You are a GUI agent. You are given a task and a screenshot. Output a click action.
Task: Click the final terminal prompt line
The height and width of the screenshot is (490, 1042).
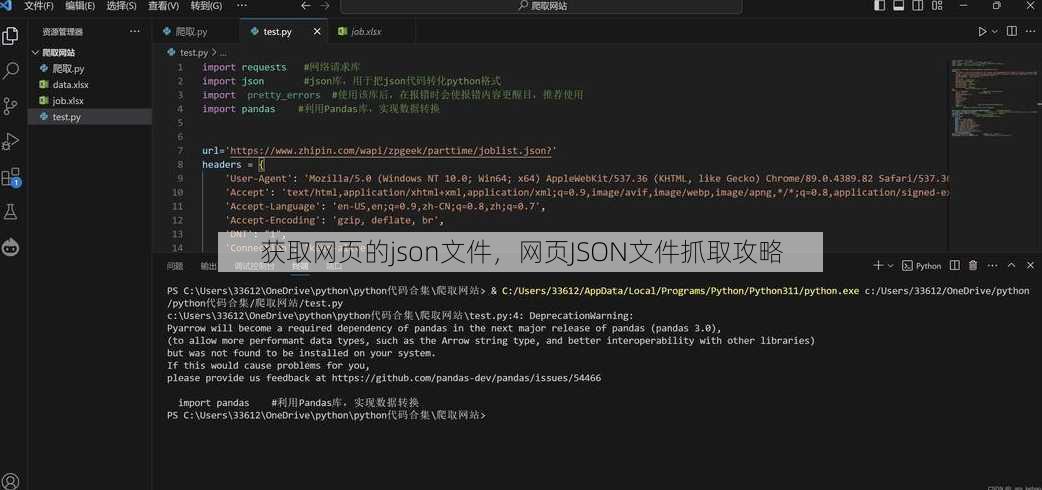(x=326, y=415)
